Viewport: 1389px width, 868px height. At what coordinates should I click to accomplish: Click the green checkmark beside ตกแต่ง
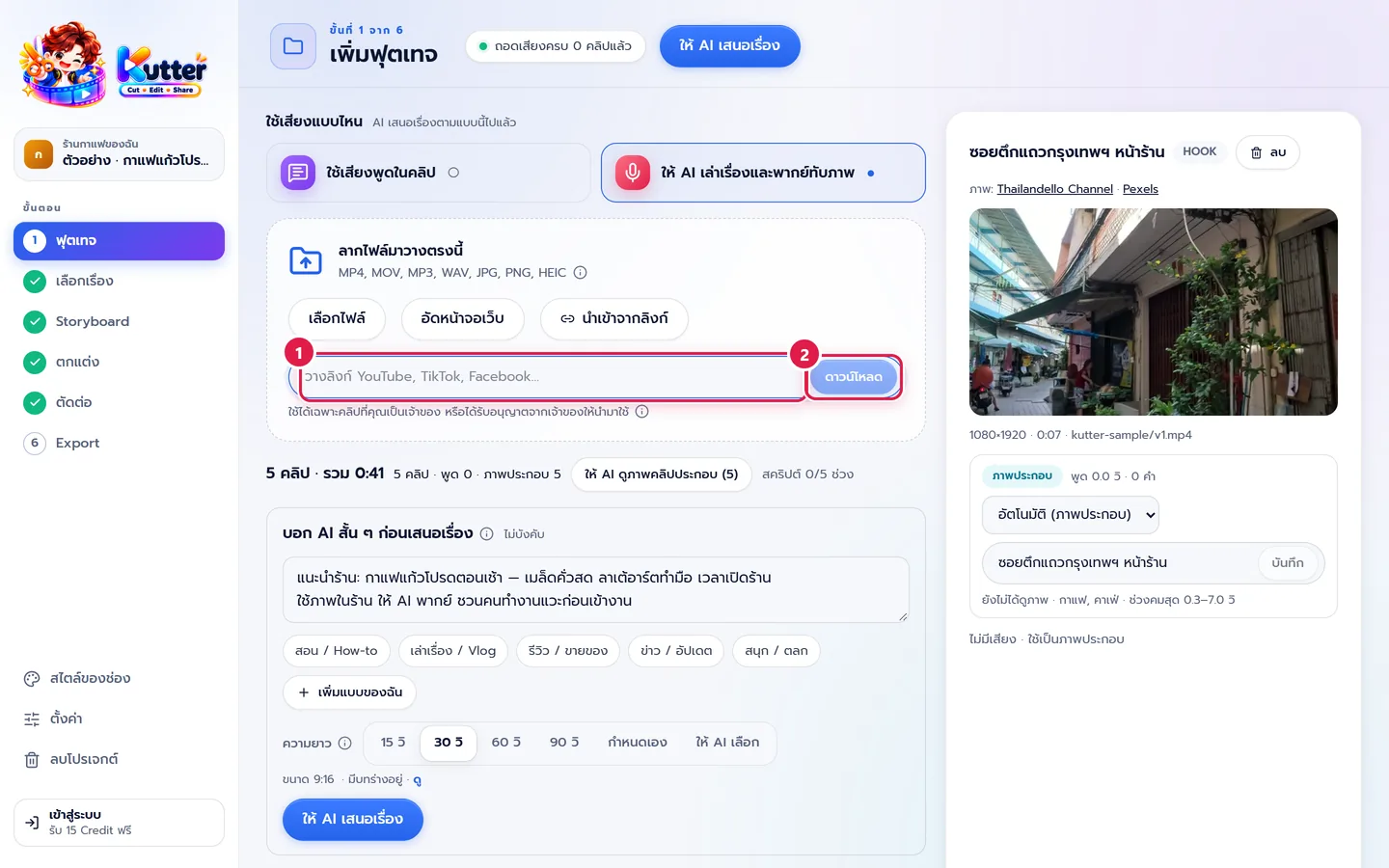click(35, 363)
